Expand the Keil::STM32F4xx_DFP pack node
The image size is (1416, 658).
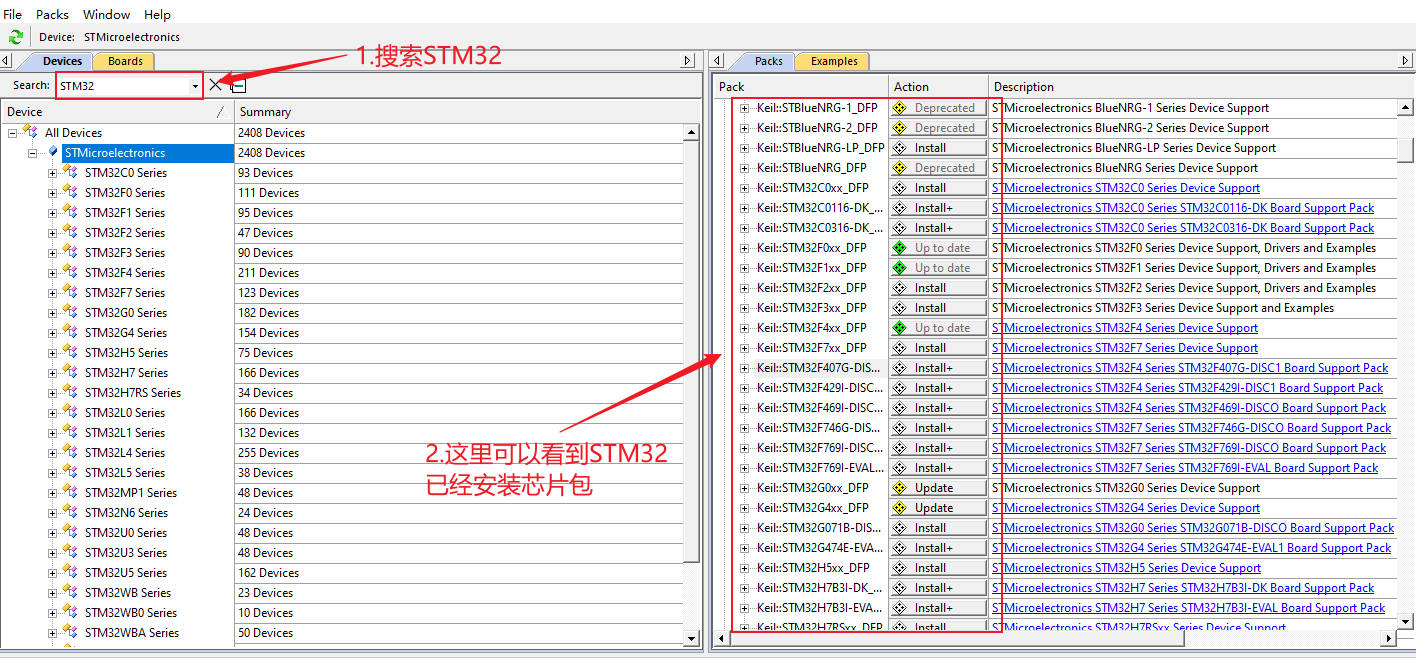point(744,328)
